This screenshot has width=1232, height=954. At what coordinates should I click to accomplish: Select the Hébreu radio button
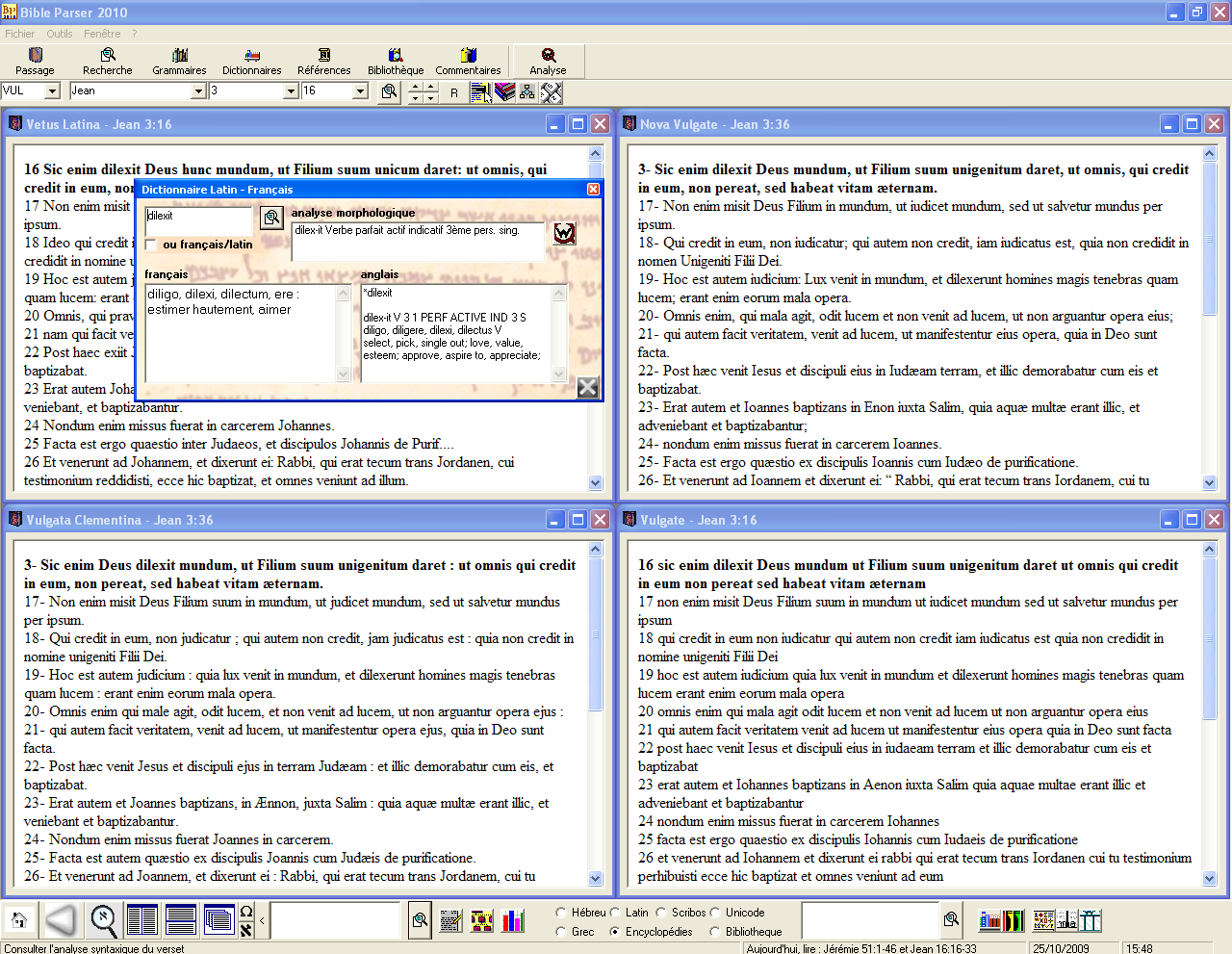pos(561,913)
